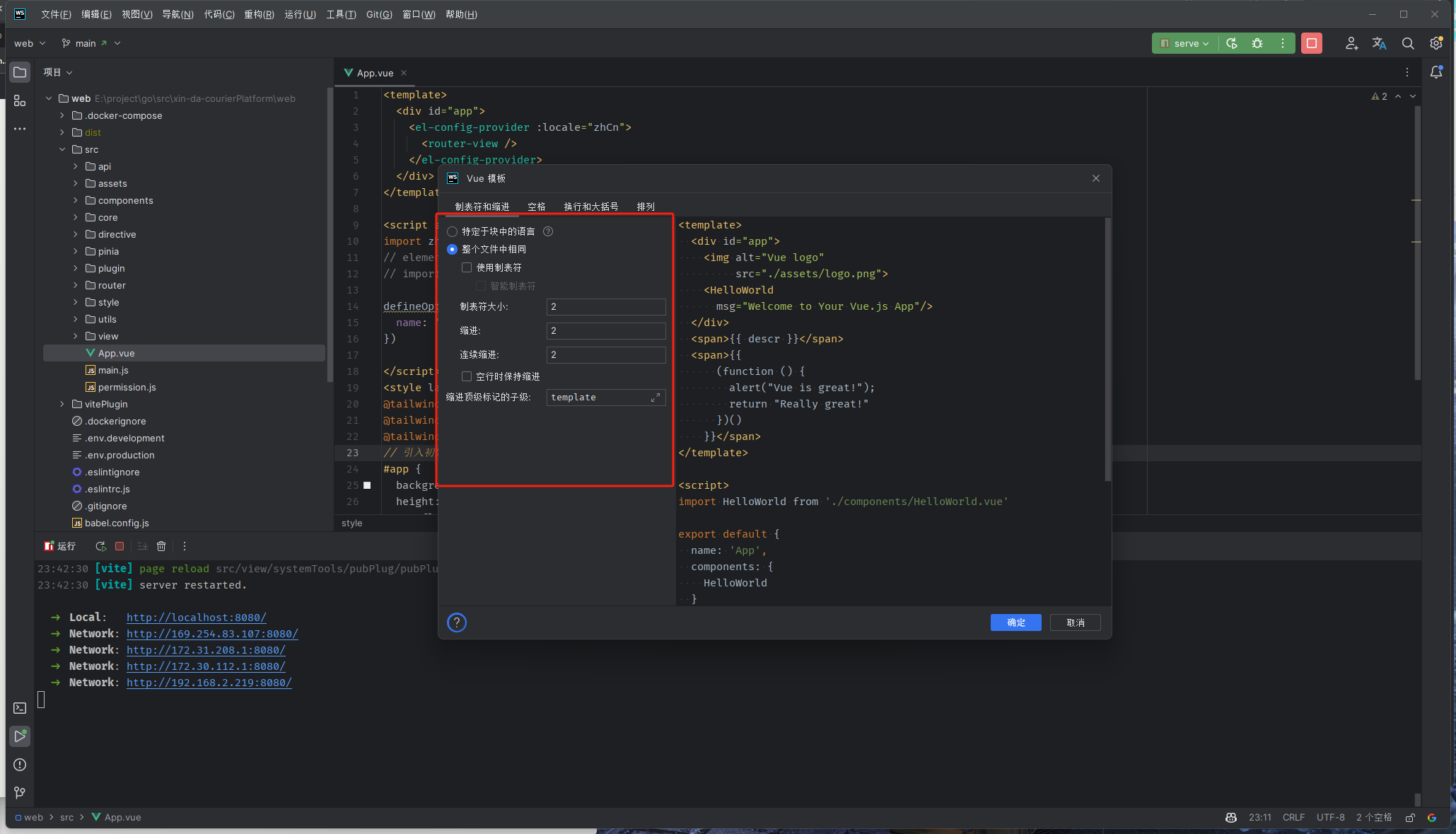
Task: Open the Project view mode dropdown
Action: pos(58,72)
